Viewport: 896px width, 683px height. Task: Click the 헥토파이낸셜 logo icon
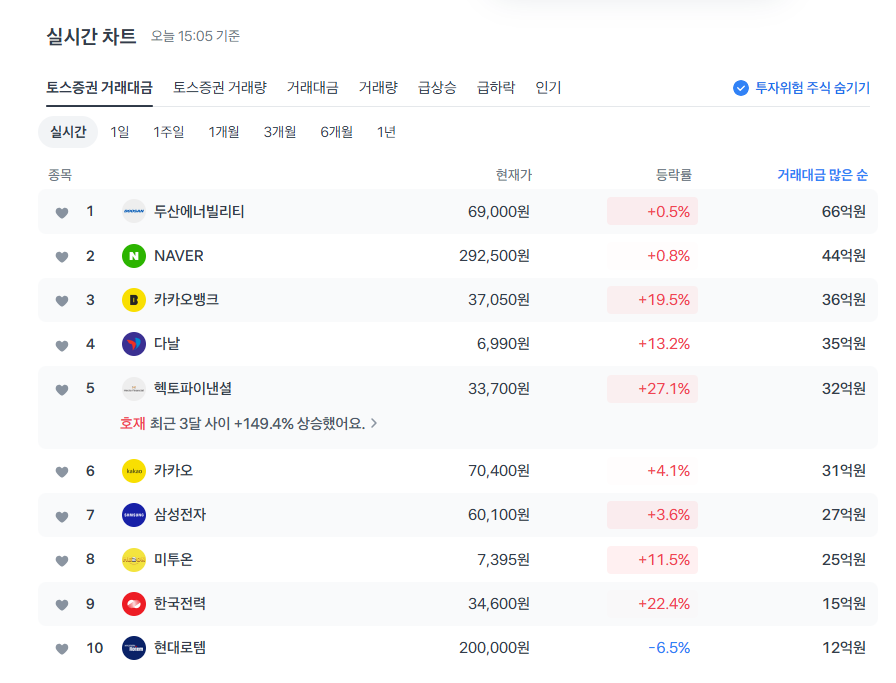pyautogui.click(x=134, y=388)
